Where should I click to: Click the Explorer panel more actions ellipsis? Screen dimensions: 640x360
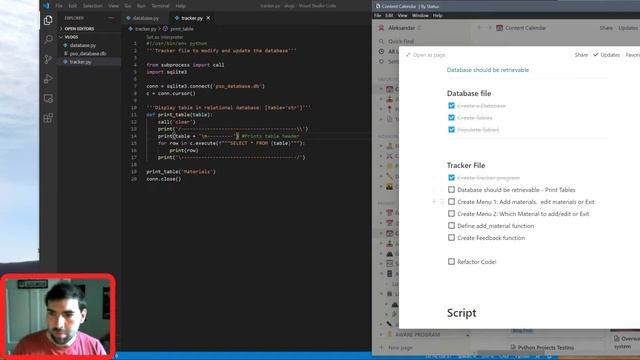pos(111,18)
